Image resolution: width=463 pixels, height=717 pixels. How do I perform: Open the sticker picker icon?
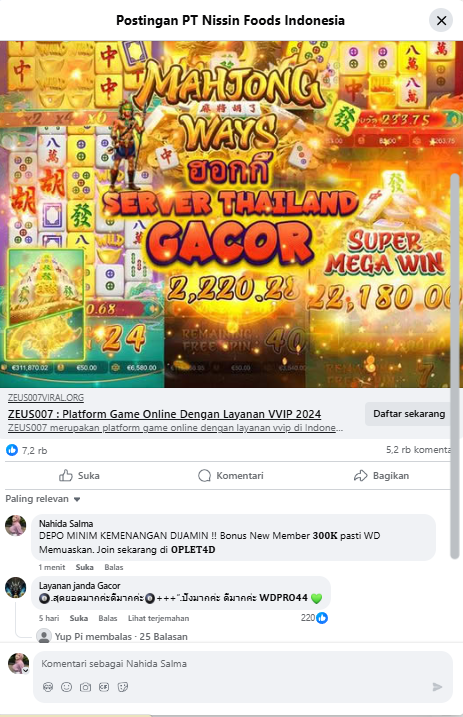tap(123, 687)
